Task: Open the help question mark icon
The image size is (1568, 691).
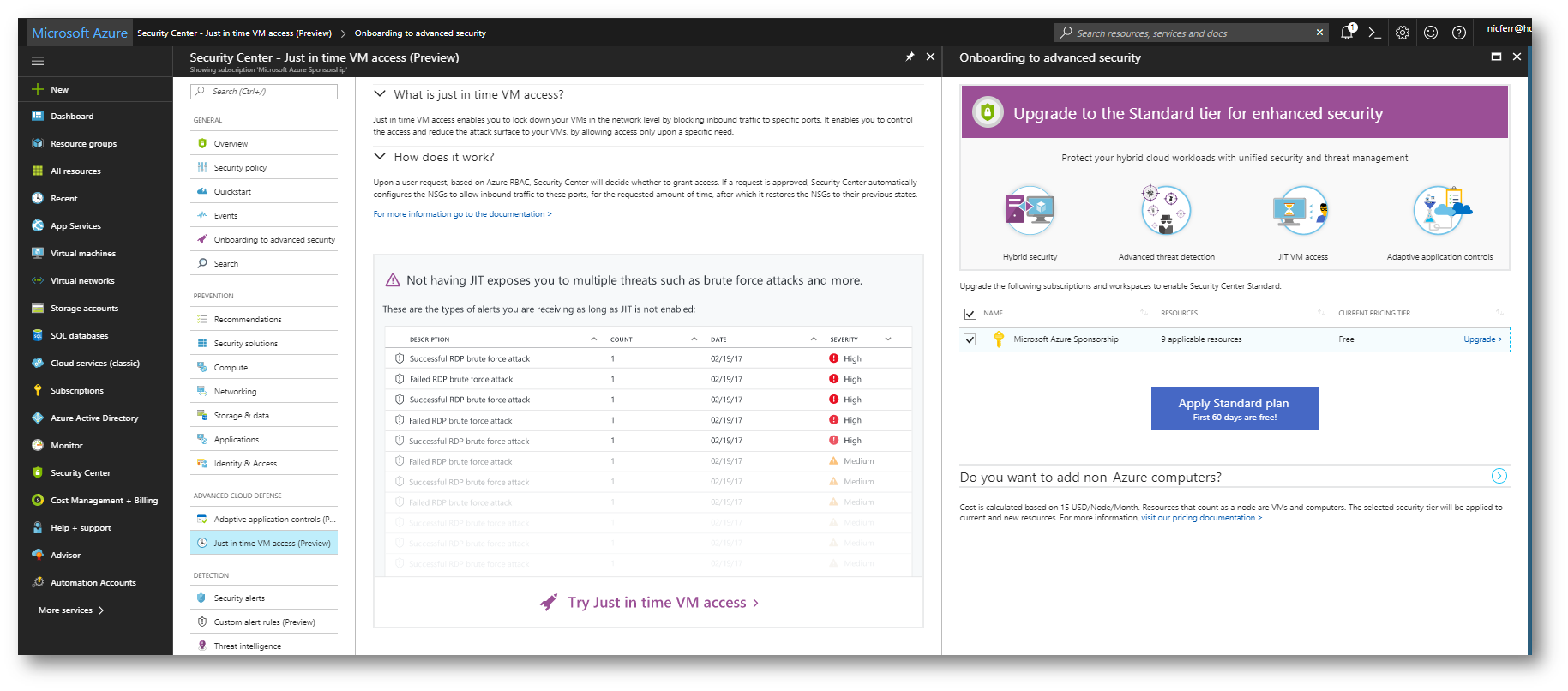Action: point(1459,33)
